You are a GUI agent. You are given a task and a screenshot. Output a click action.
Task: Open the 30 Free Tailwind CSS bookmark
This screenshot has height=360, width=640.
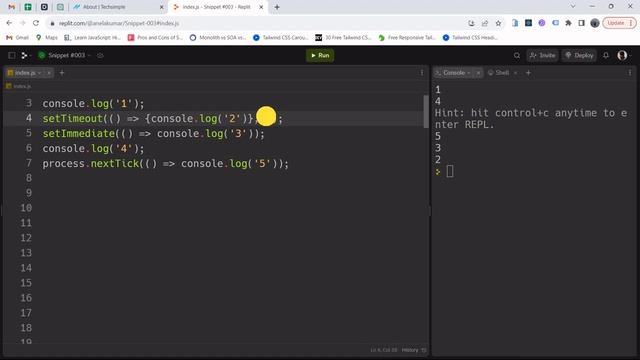tap(344, 38)
